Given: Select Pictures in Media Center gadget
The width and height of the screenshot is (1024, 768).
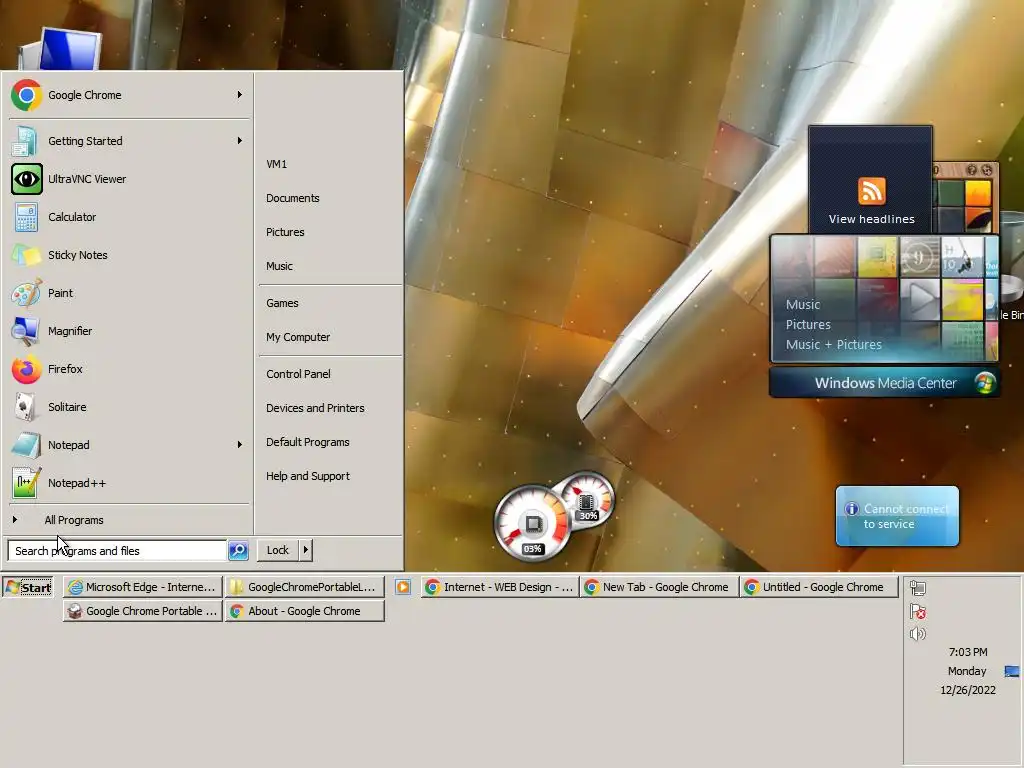Looking at the screenshot, I should (808, 325).
